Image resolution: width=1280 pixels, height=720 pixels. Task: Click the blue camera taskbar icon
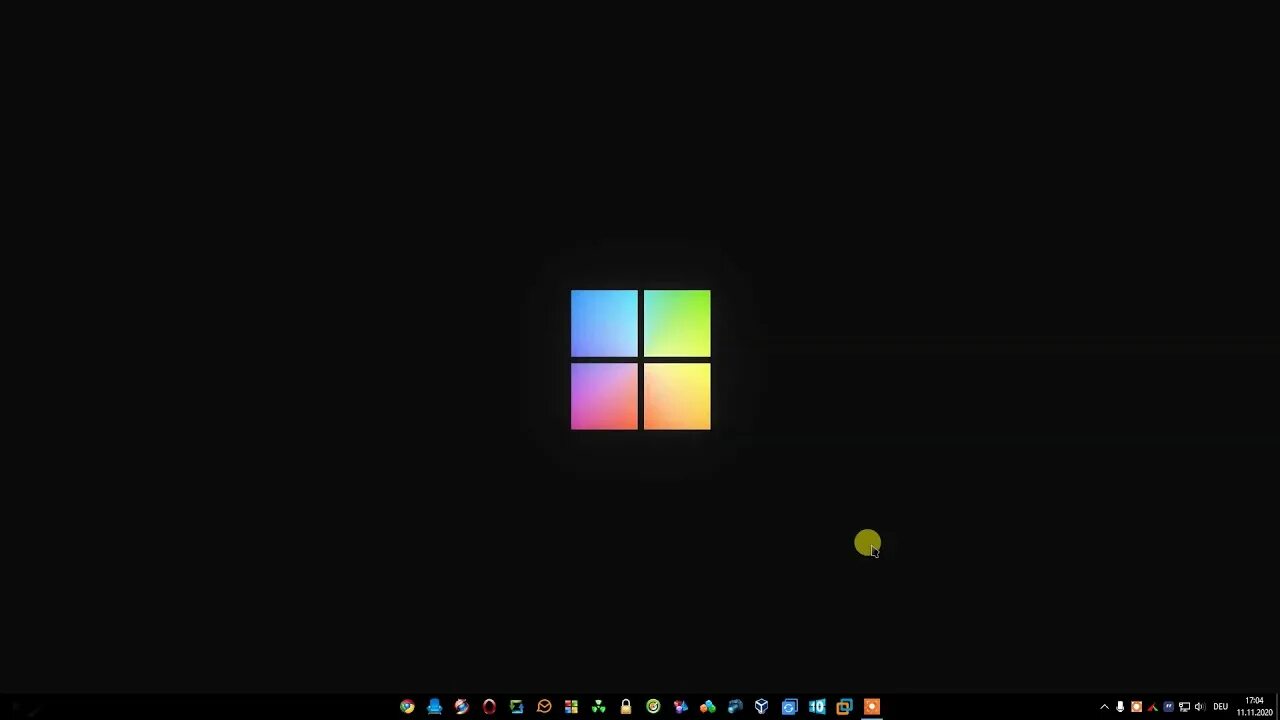point(735,706)
